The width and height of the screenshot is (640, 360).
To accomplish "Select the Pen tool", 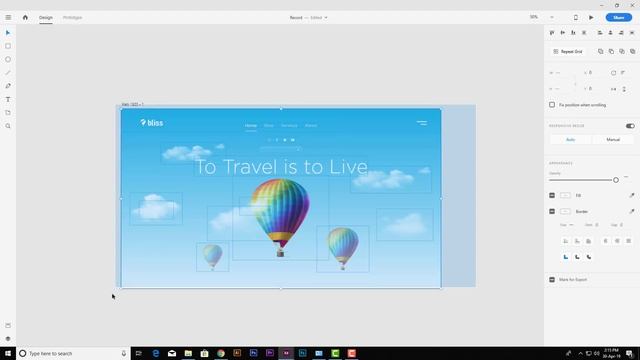I will [8, 86].
